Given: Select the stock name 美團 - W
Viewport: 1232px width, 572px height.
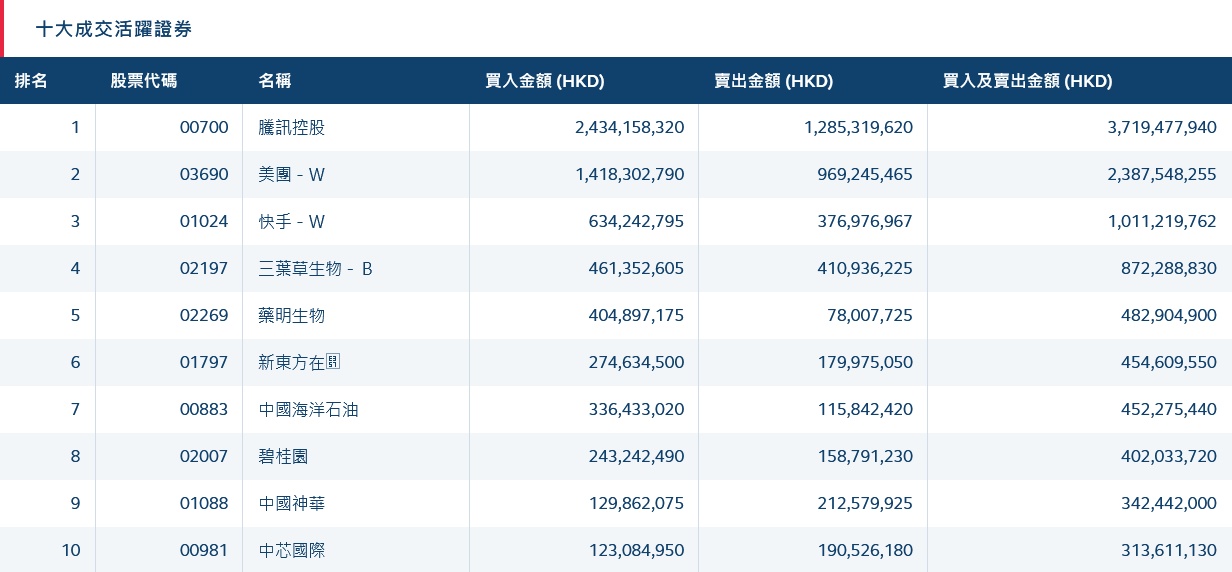Looking at the screenshot, I should point(291,174).
